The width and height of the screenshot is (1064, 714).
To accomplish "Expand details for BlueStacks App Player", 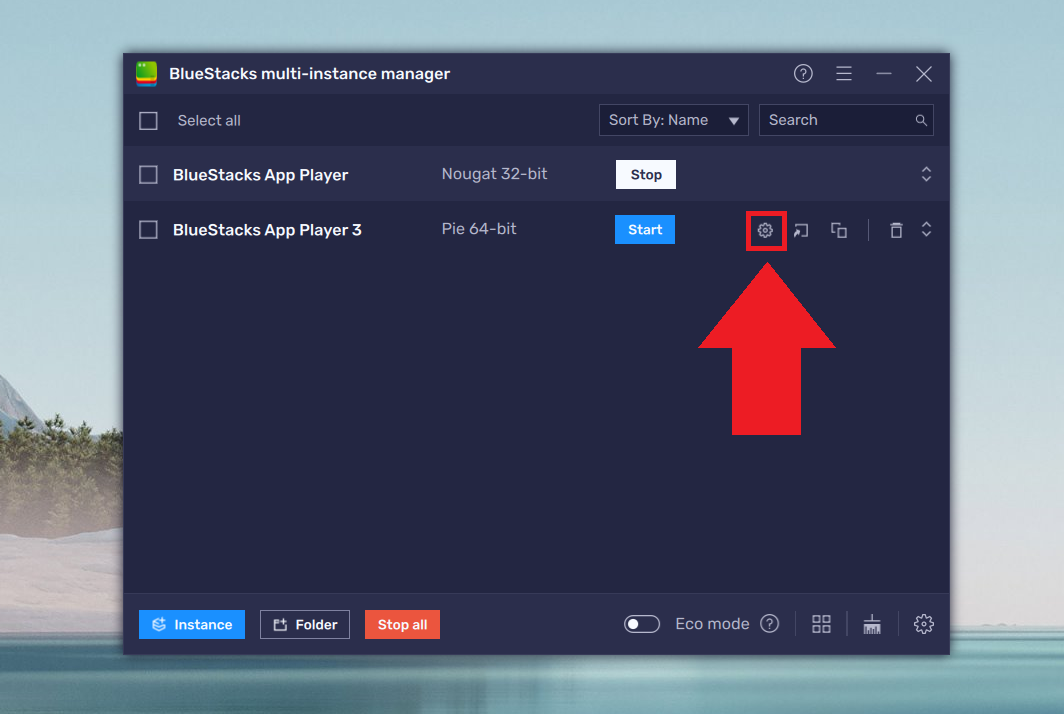I will pos(926,174).
